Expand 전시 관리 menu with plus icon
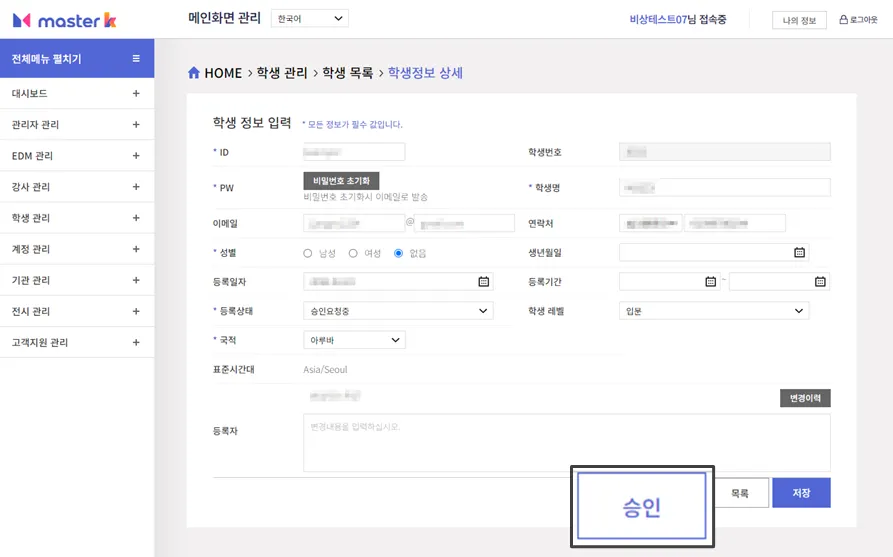The width and height of the screenshot is (893, 557). (136, 311)
